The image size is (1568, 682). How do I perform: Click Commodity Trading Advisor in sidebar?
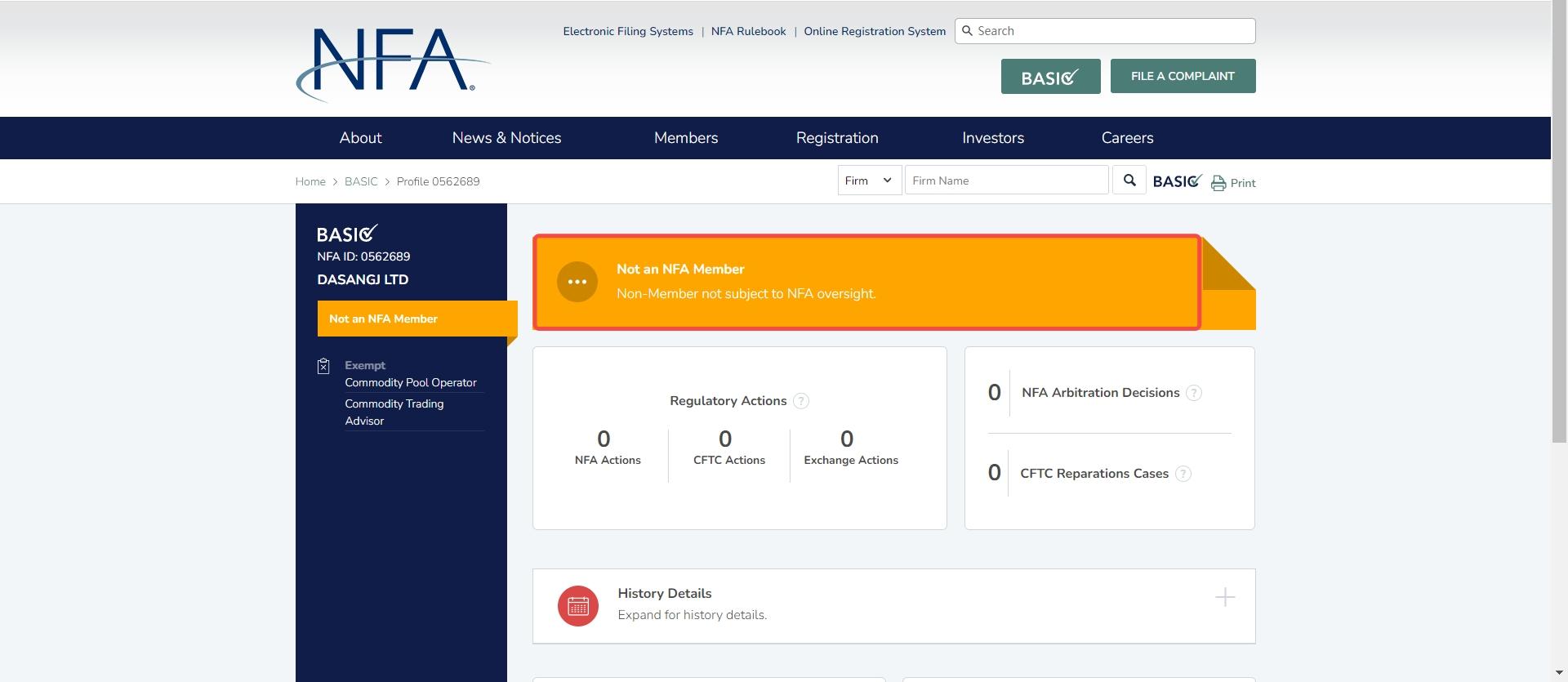pyautogui.click(x=394, y=412)
